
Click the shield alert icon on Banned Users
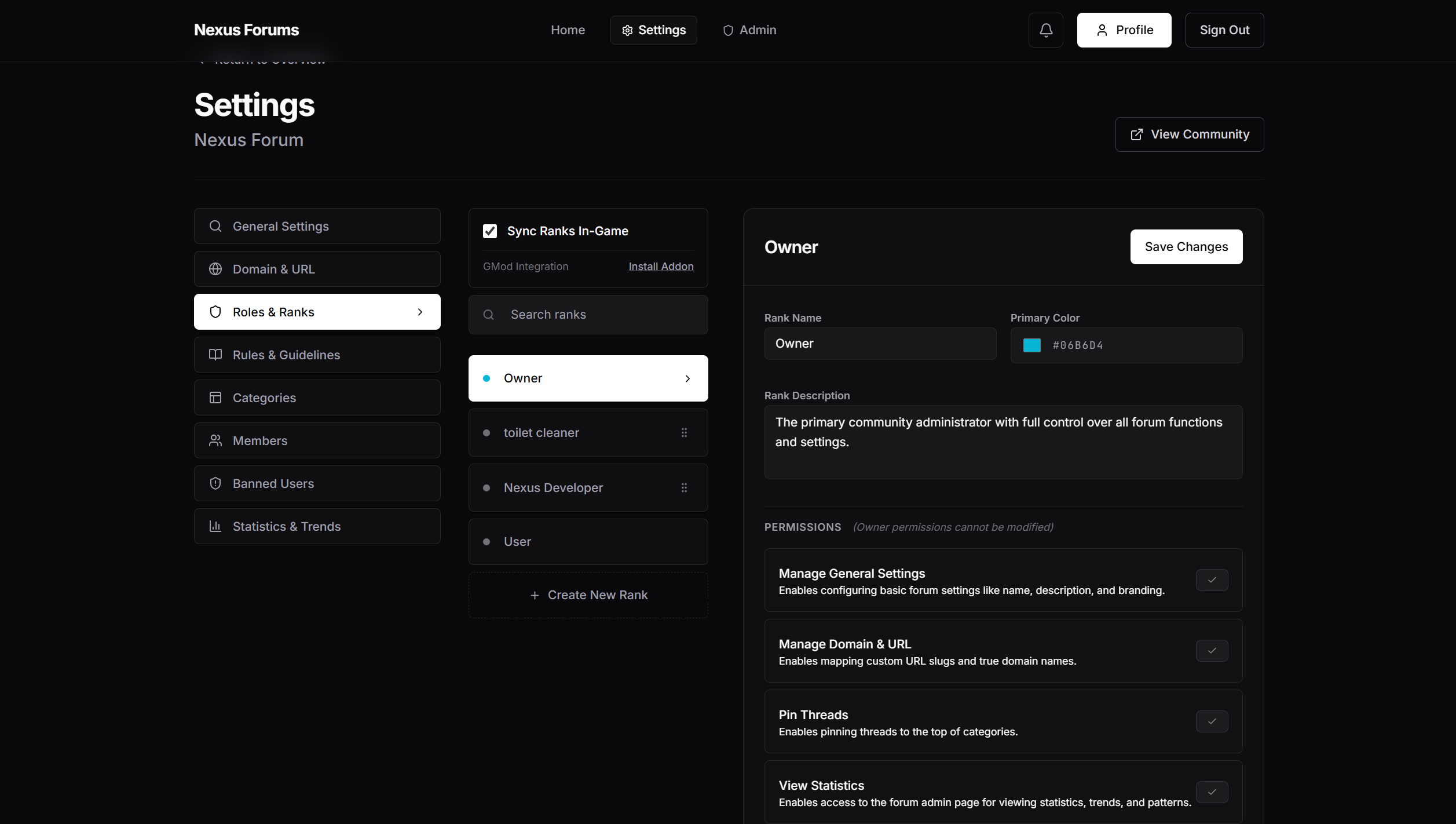pyautogui.click(x=215, y=483)
